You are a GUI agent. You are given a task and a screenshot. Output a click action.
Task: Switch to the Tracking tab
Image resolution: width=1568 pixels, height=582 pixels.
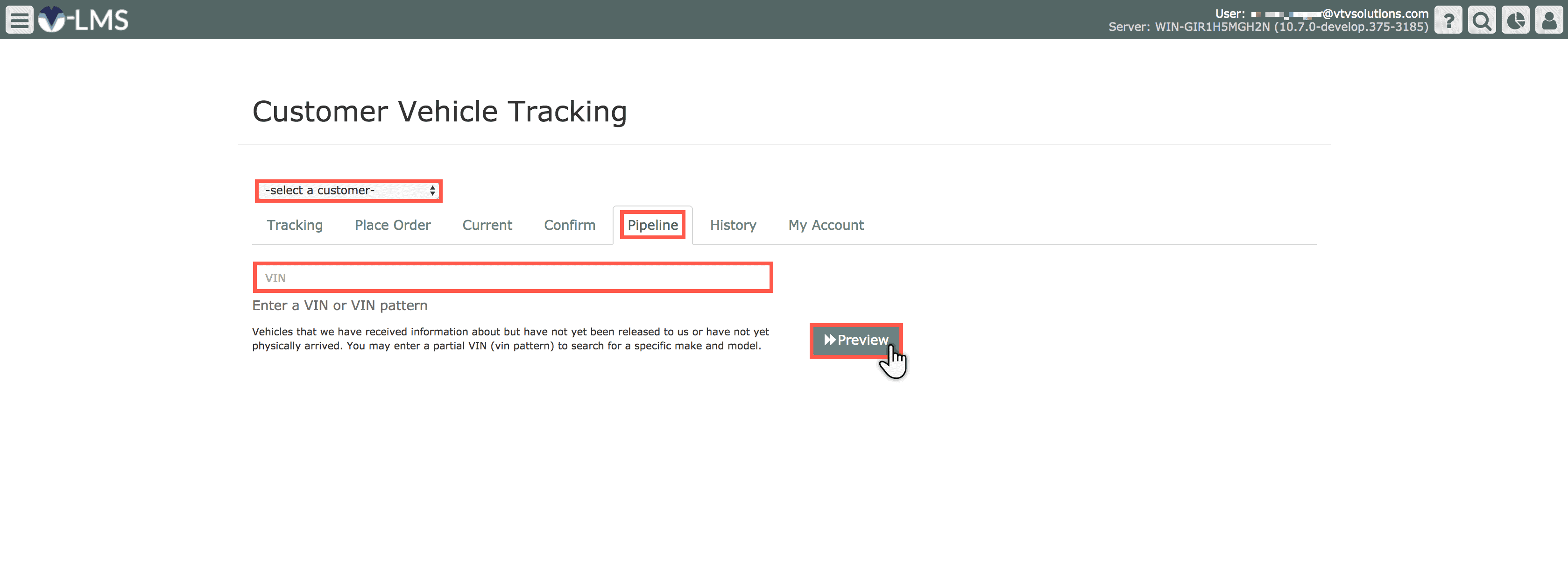coord(295,225)
